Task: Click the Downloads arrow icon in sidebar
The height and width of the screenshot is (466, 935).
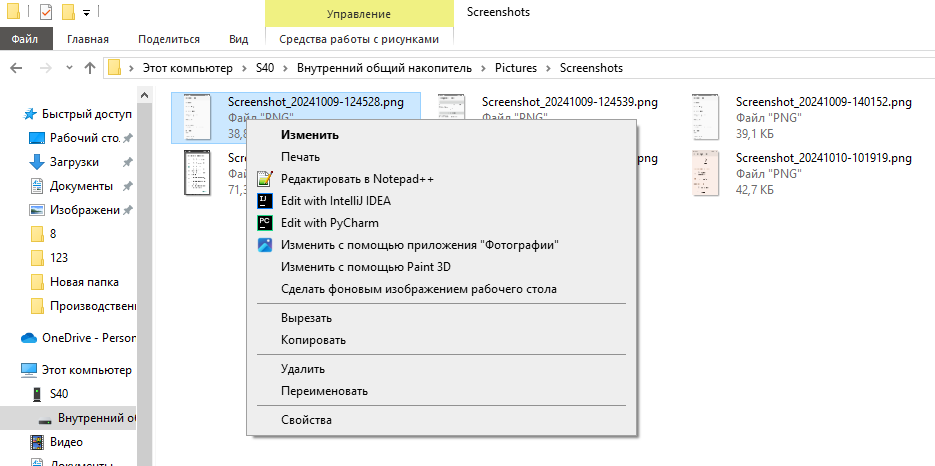Action: [x=37, y=162]
